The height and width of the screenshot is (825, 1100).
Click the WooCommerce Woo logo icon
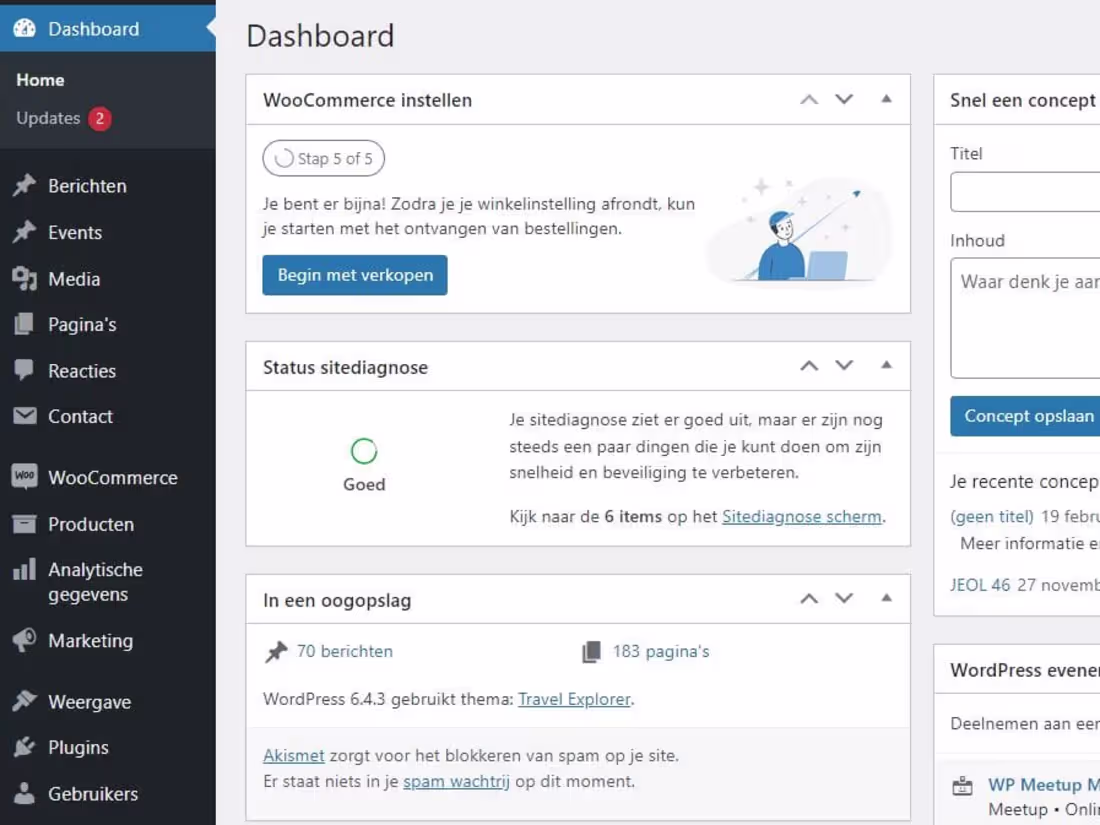pos(25,476)
